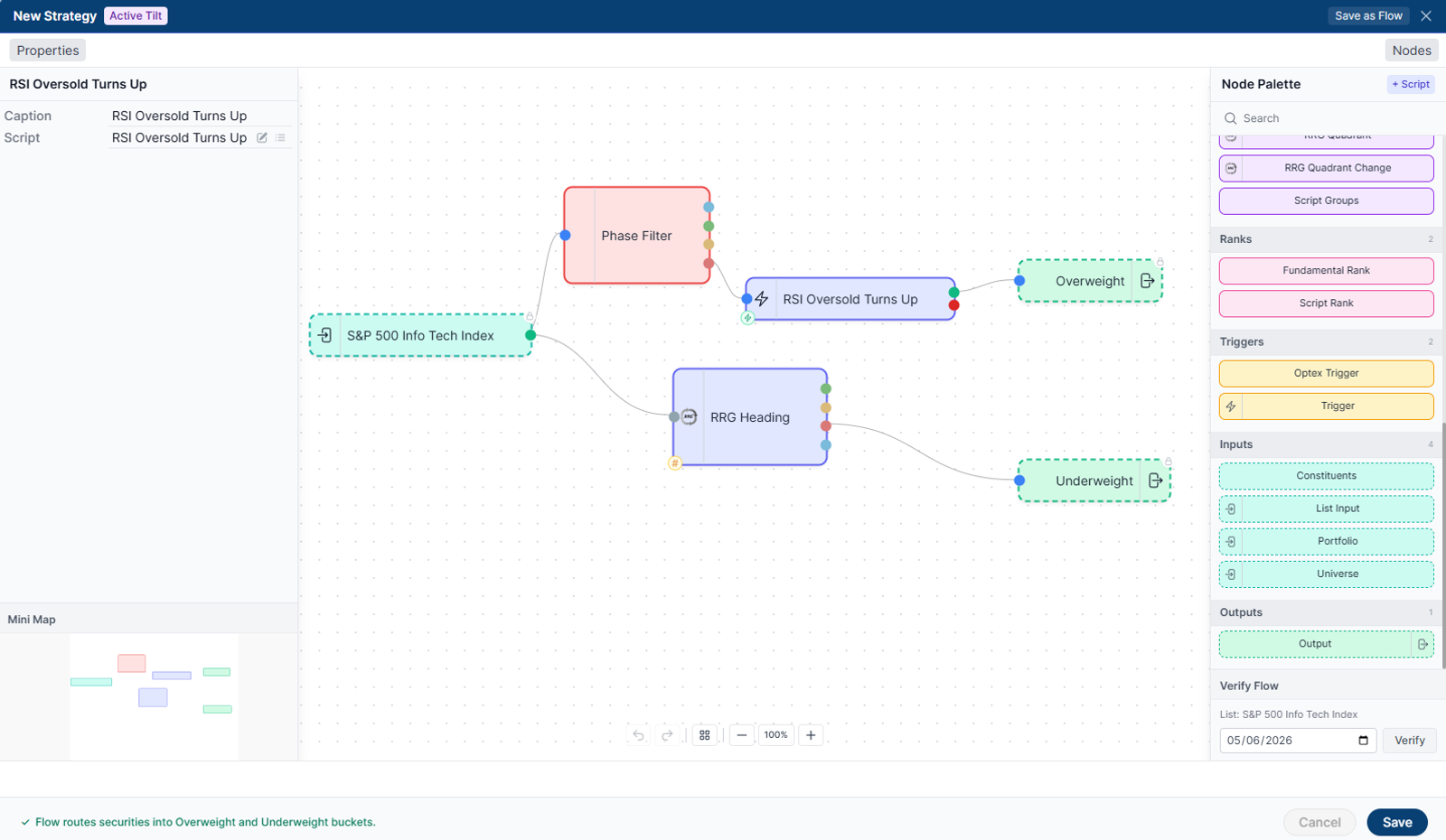Screen dimensions: 1446x840
Task: Click the search magnifier icon in palette
Action: [x=1230, y=118]
